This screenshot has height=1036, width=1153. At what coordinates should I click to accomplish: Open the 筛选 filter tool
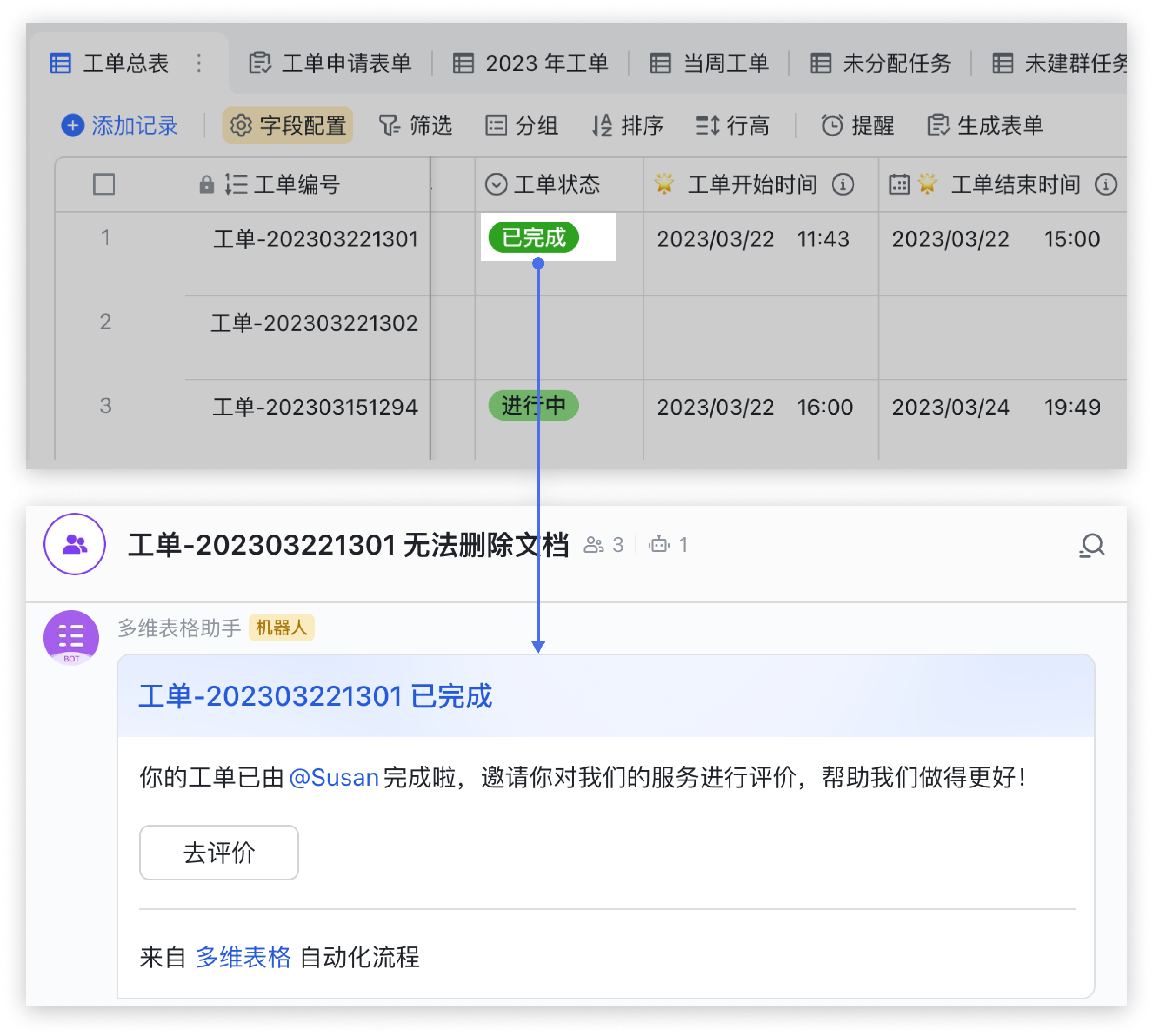pos(416,126)
